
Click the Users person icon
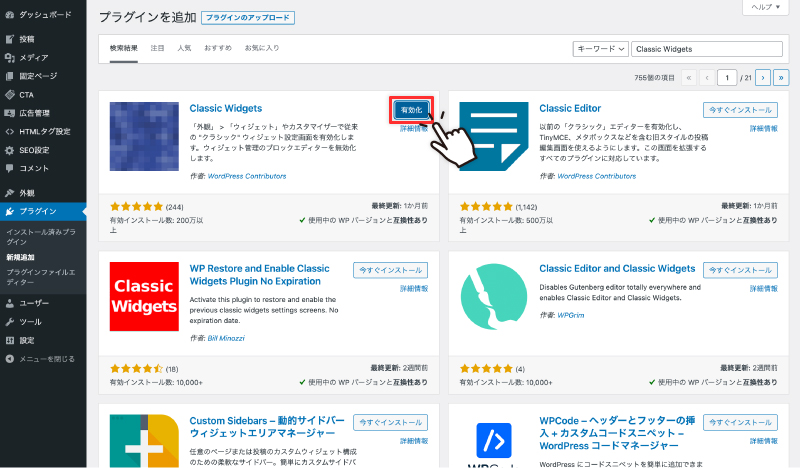[x=9, y=303]
